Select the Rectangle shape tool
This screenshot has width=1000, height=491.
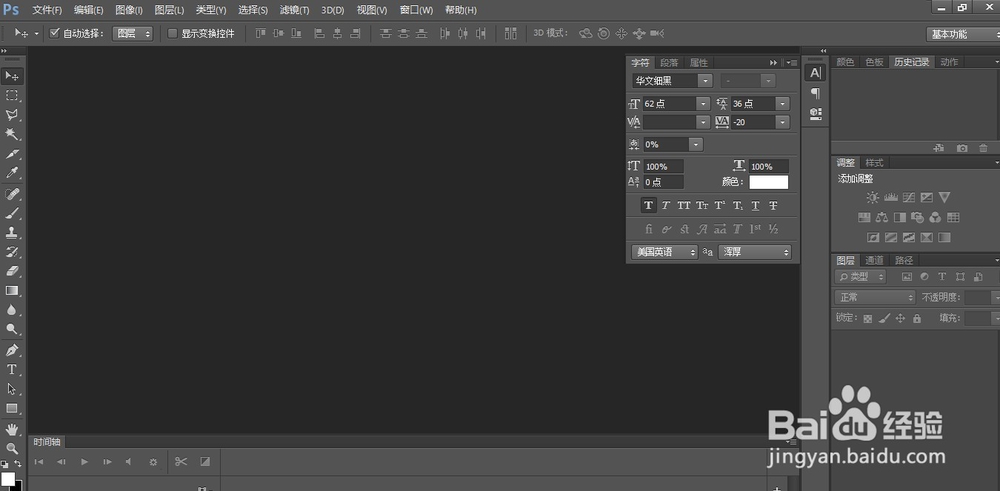11,408
